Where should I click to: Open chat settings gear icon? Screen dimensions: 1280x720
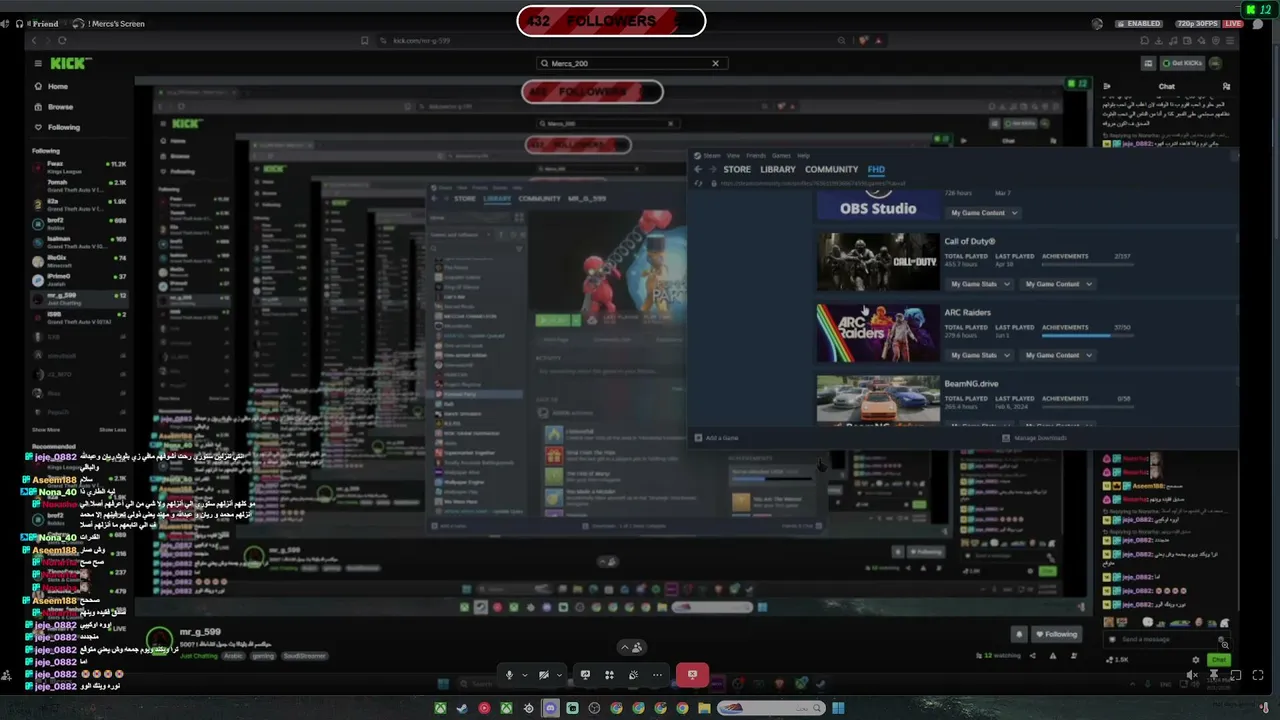coord(1196,660)
